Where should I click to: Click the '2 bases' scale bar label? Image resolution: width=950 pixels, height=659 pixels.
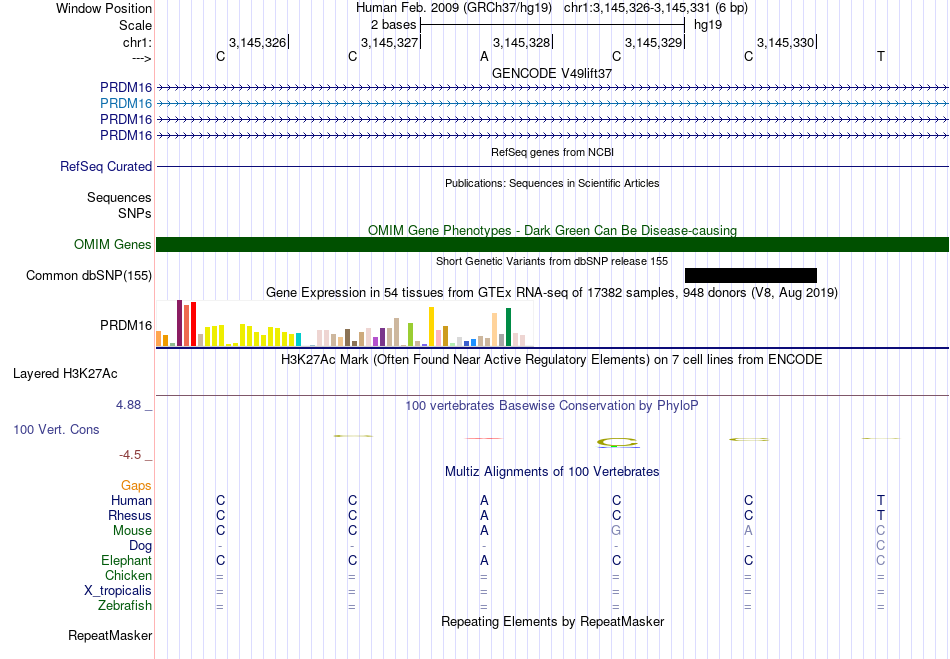[394, 25]
